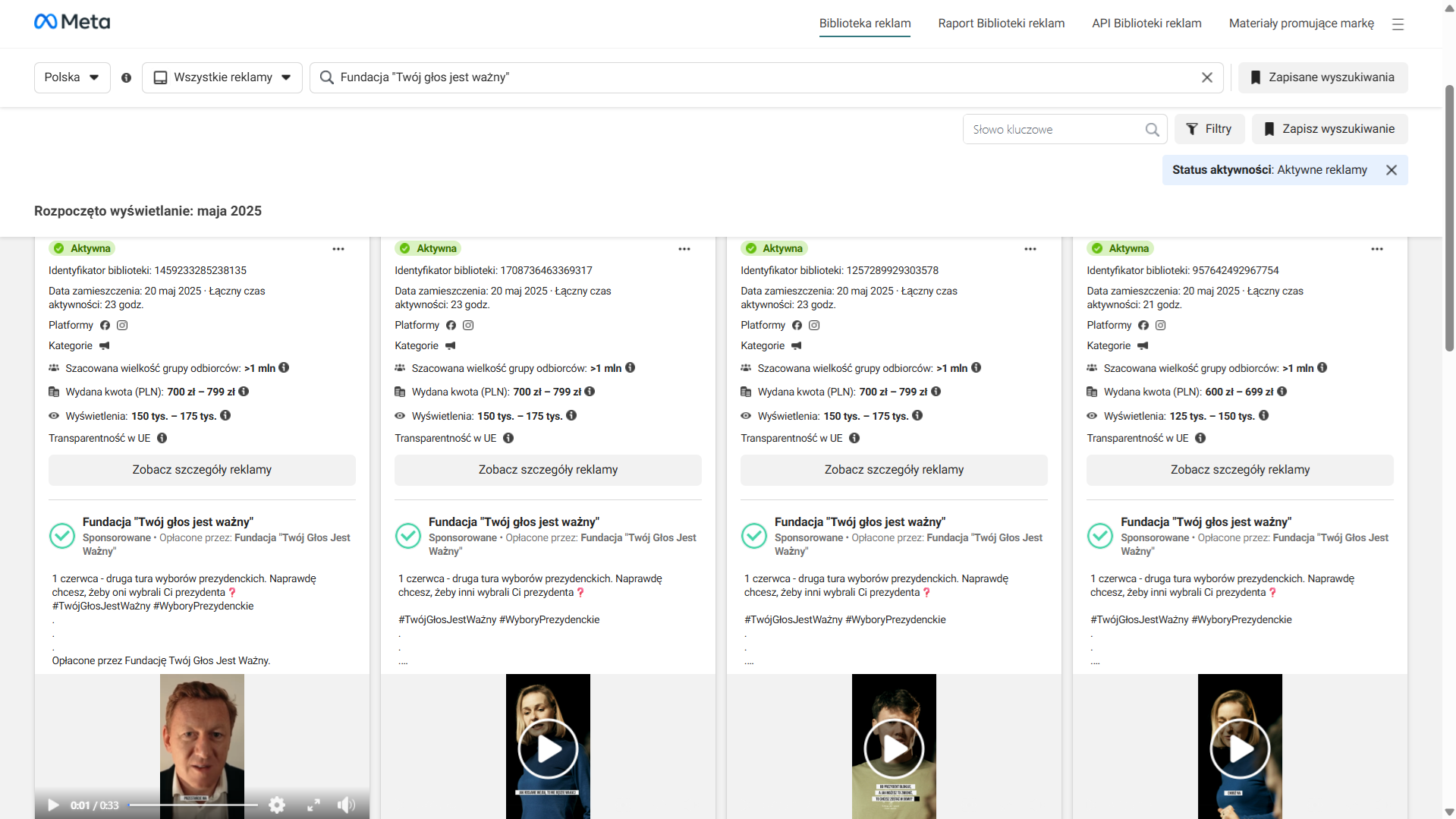The width and height of the screenshot is (1456, 819).
Task: Click Fundacja page name in first ad
Action: coord(168,522)
